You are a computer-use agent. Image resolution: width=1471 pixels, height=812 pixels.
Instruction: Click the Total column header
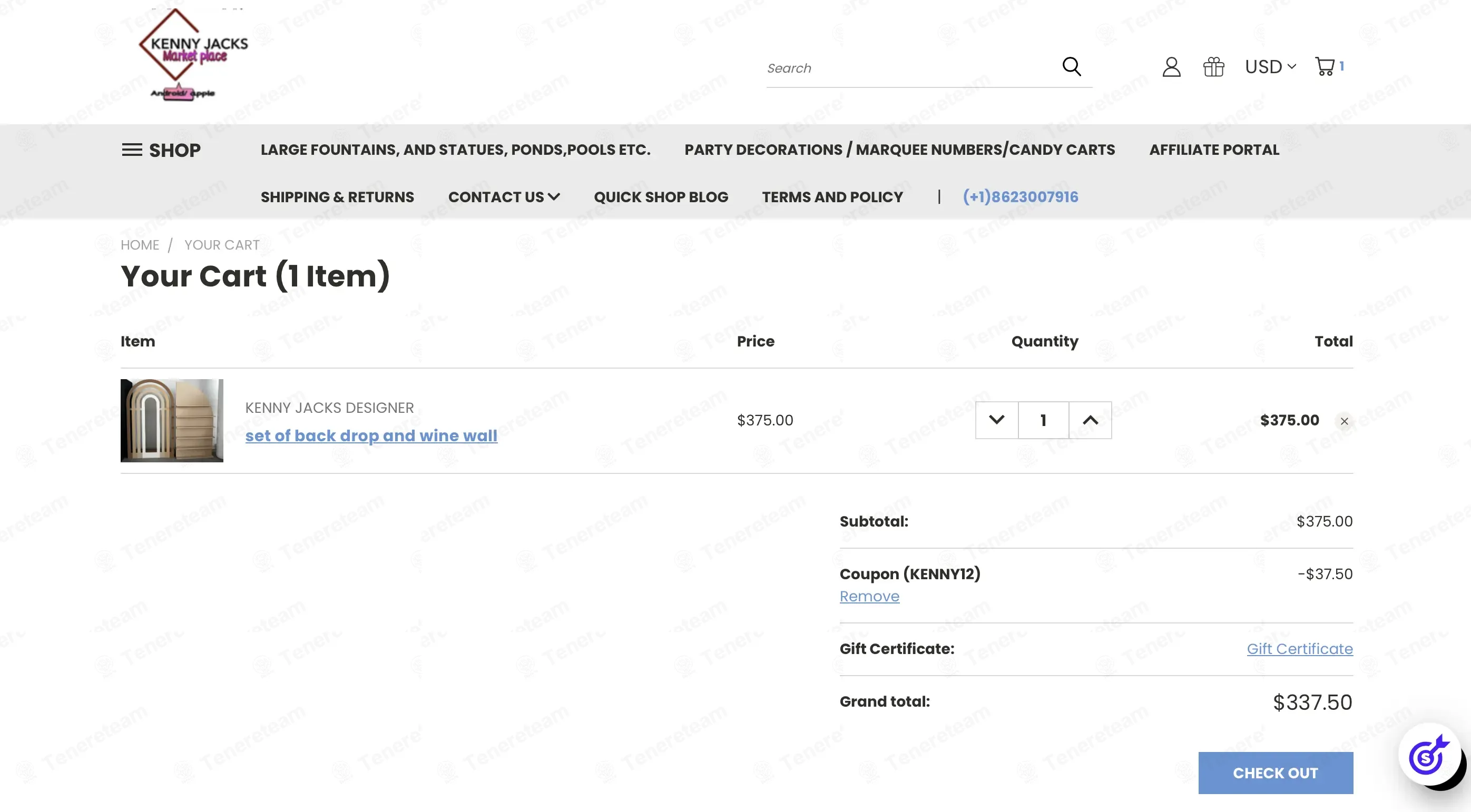1333,341
